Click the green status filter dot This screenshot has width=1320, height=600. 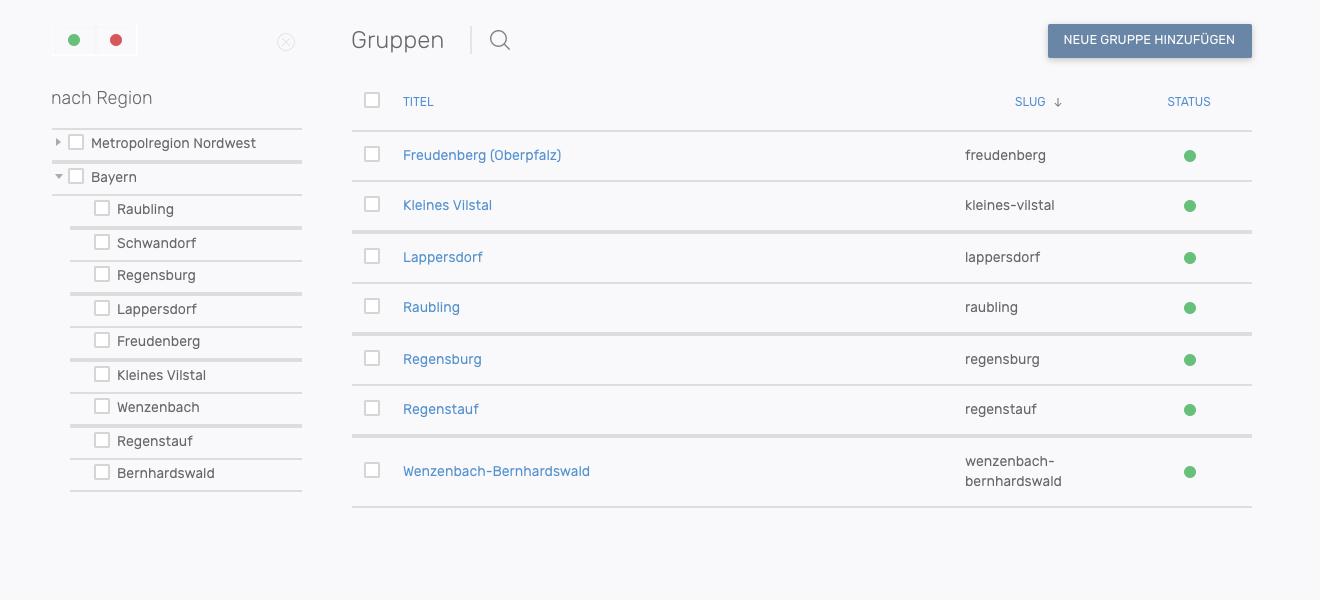(74, 40)
